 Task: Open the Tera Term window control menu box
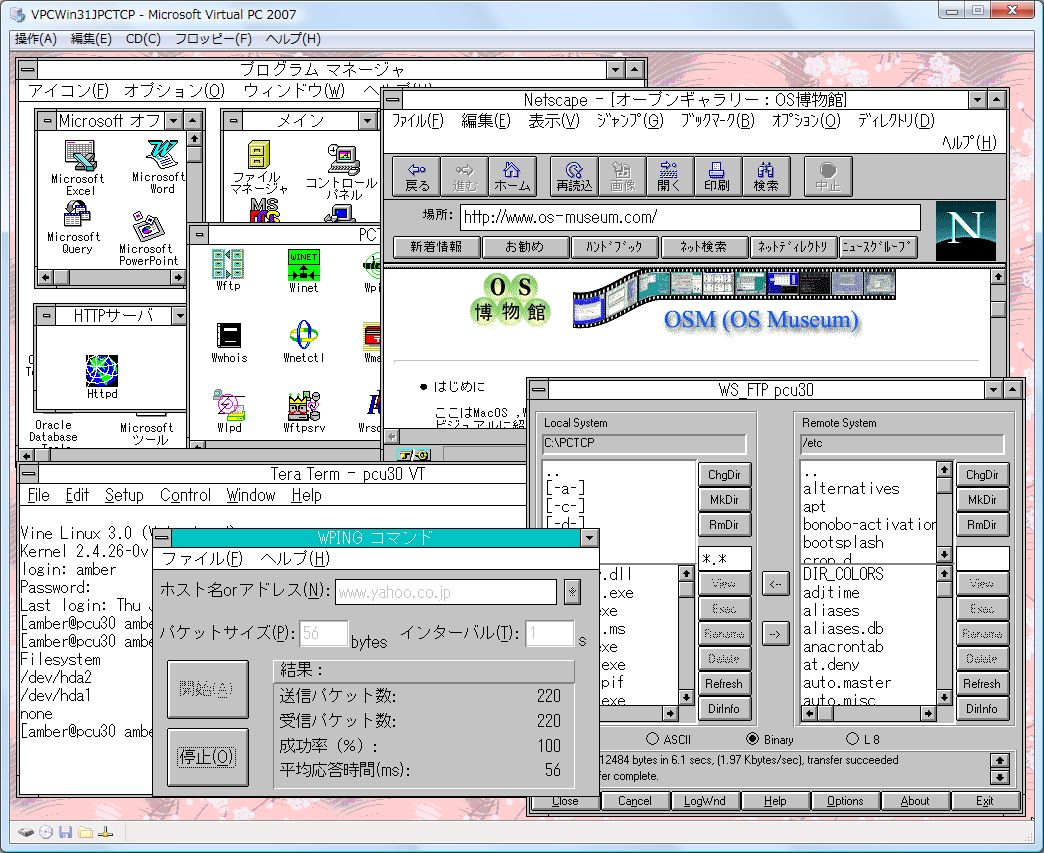tap(29, 474)
